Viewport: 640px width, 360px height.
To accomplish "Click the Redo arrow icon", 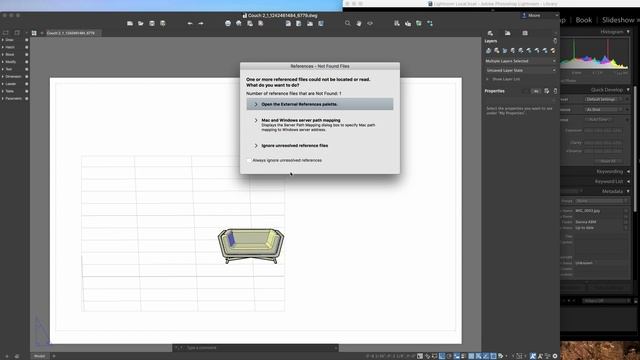I will pos(201,24).
